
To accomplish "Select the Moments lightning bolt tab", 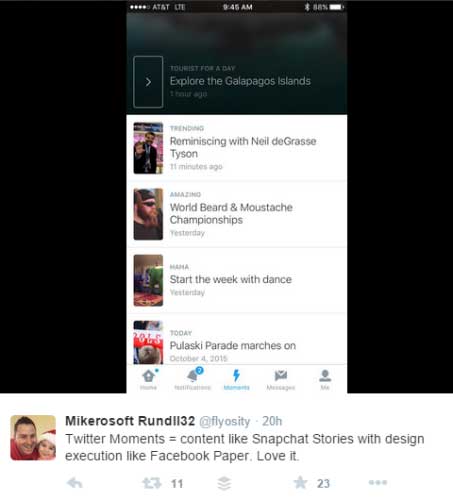I will click(x=236, y=375).
